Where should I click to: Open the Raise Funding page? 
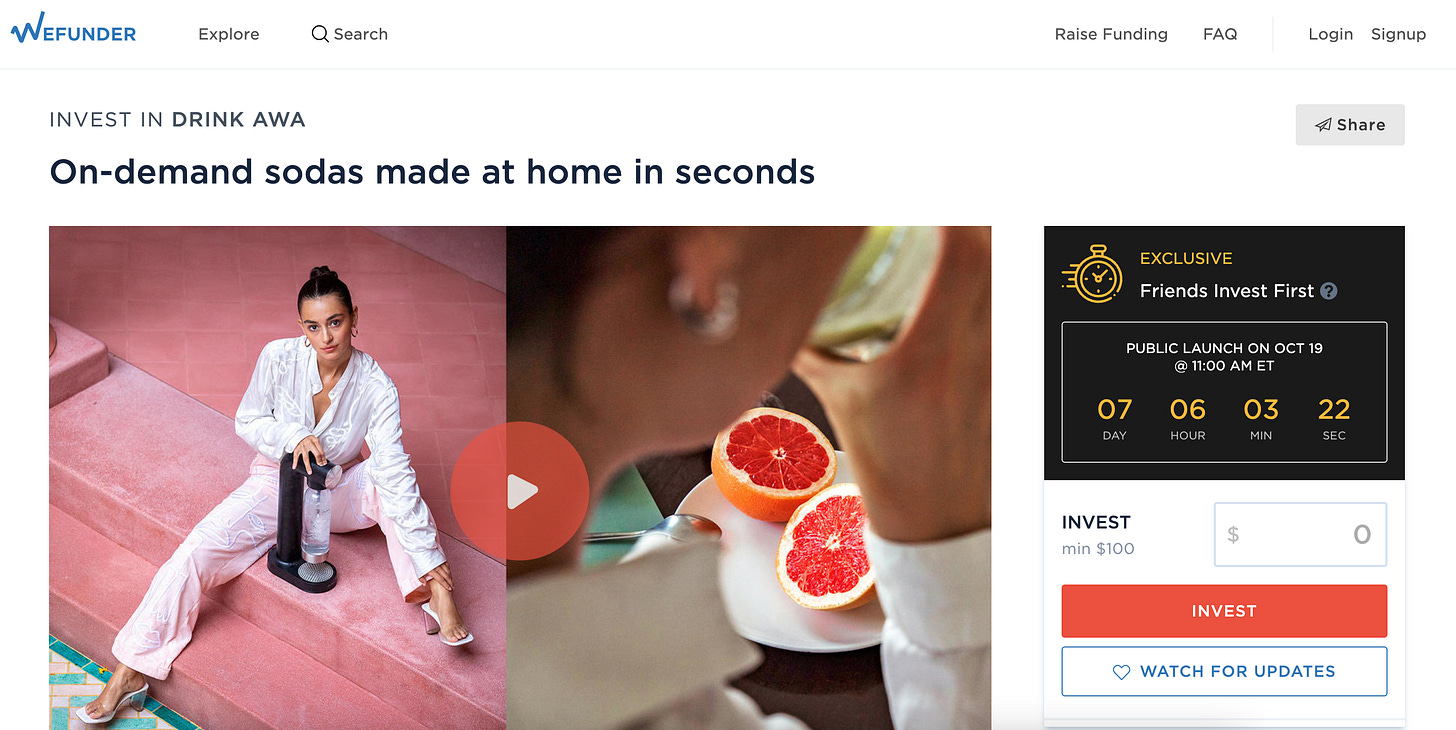pos(1111,34)
